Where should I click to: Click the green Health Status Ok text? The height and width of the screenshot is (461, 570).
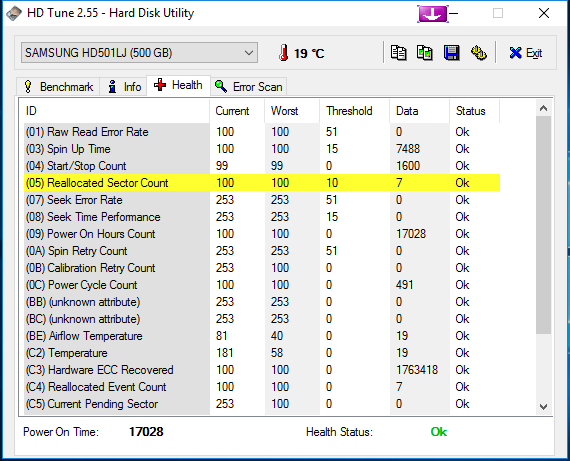click(x=439, y=432)
